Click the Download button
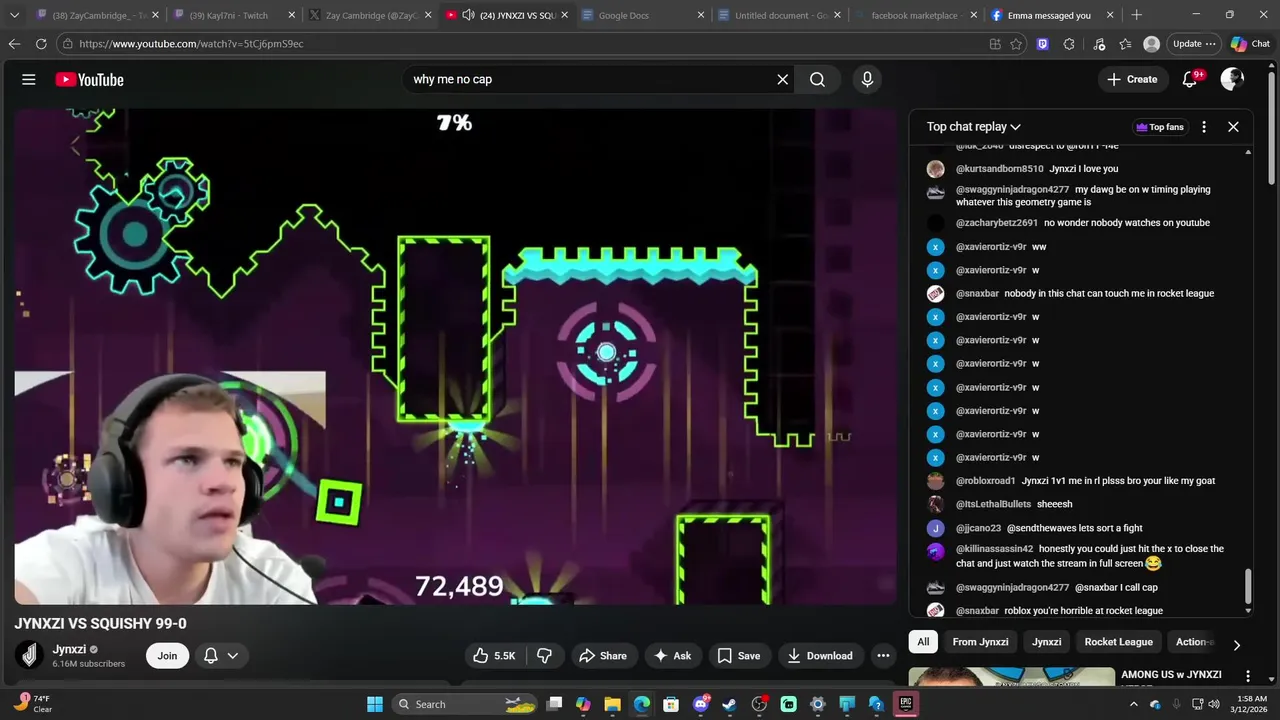 [819, 655]
